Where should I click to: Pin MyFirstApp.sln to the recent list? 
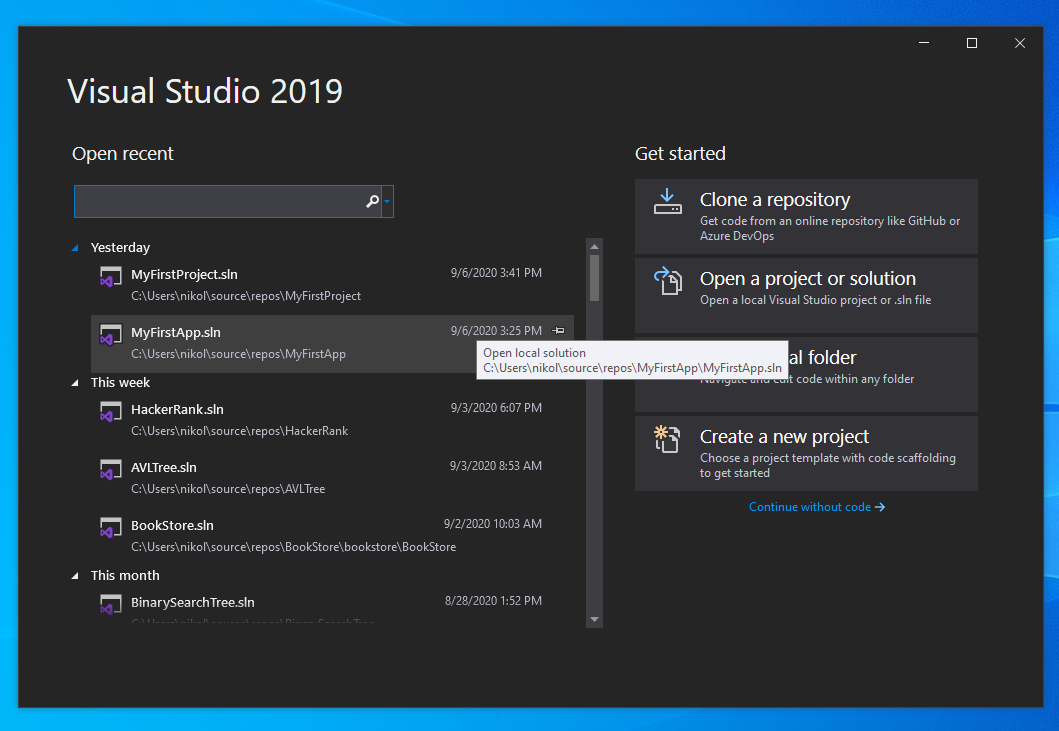coord(559,330)
